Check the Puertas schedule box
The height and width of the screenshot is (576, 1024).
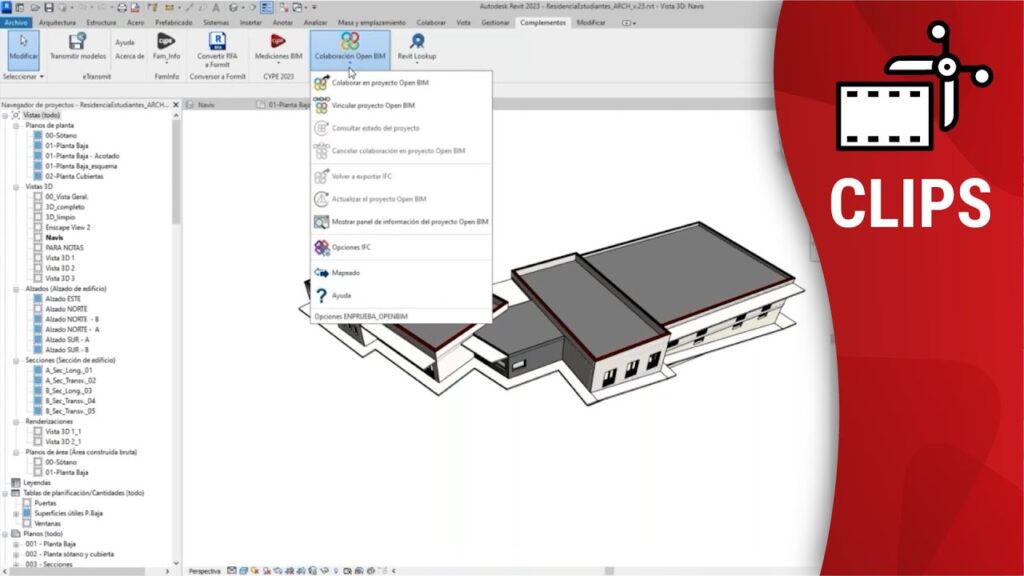click(x=27, y=502)
